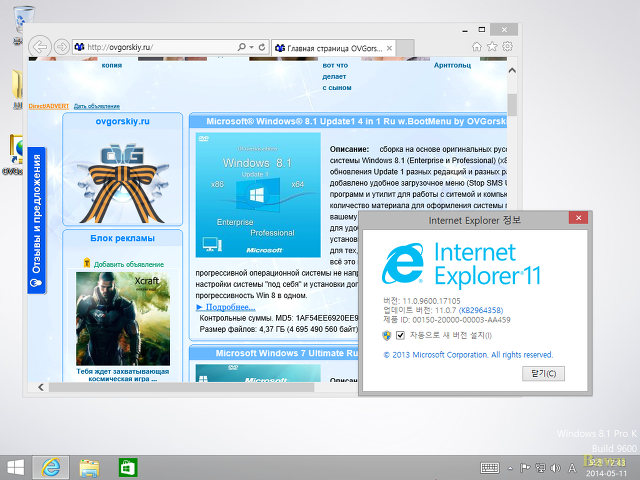Viewport: 640px width, 480px height.
Task: Click the taskbar date 2014-05-11
Action: pos(606,473)
